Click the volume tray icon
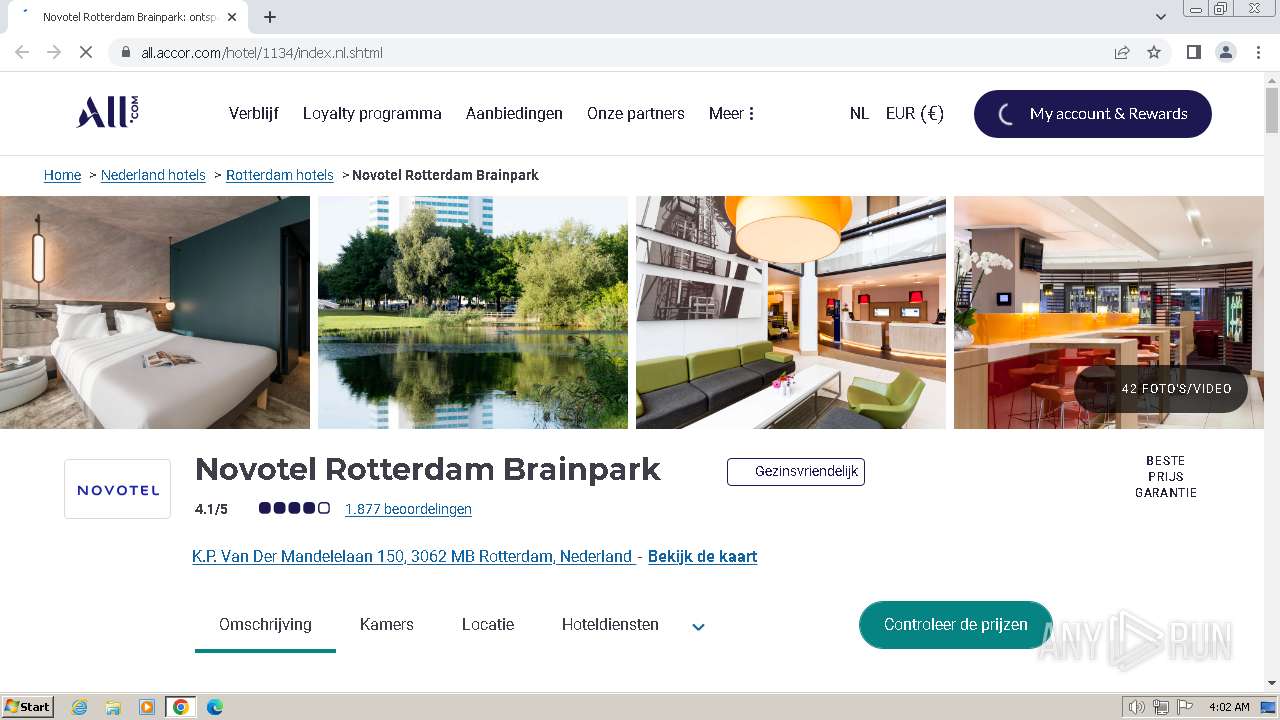The image size is (1280, 720). [1137, 707]
